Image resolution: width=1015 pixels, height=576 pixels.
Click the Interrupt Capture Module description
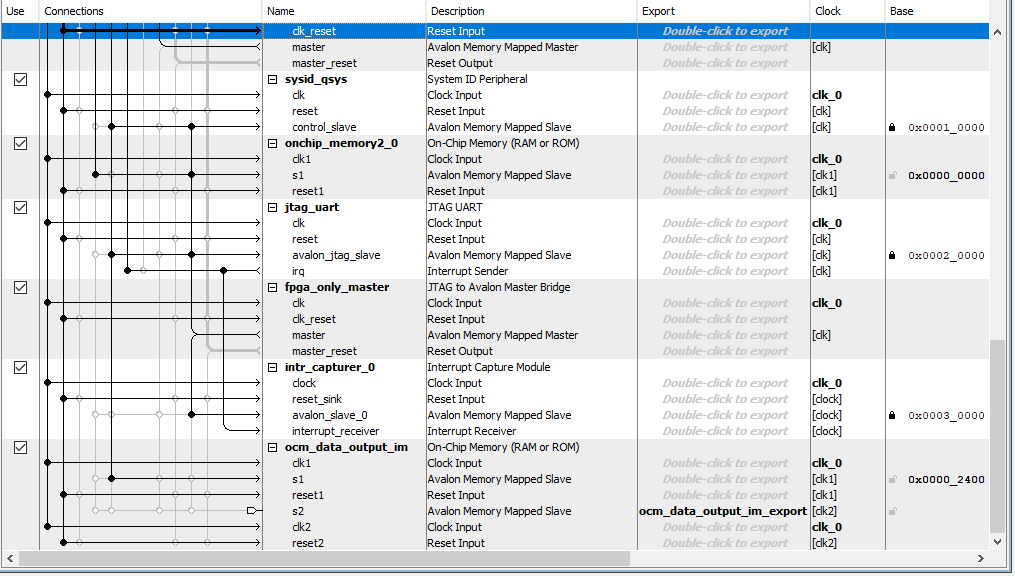[489, 367]
